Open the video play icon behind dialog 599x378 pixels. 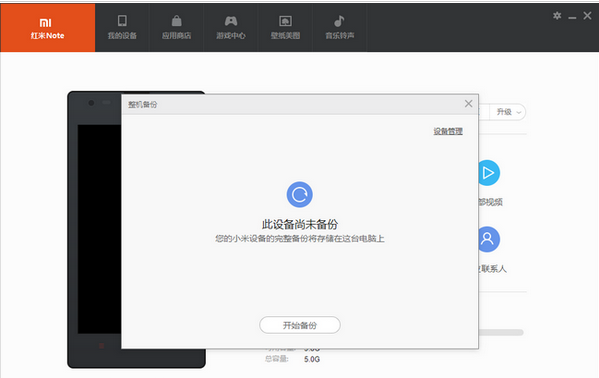[489, 173]
